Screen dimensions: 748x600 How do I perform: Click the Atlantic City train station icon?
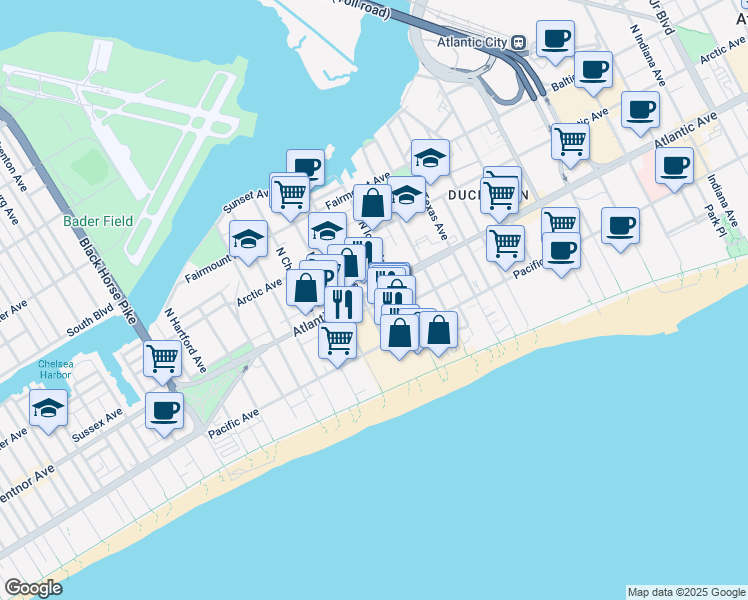point(518,43)
